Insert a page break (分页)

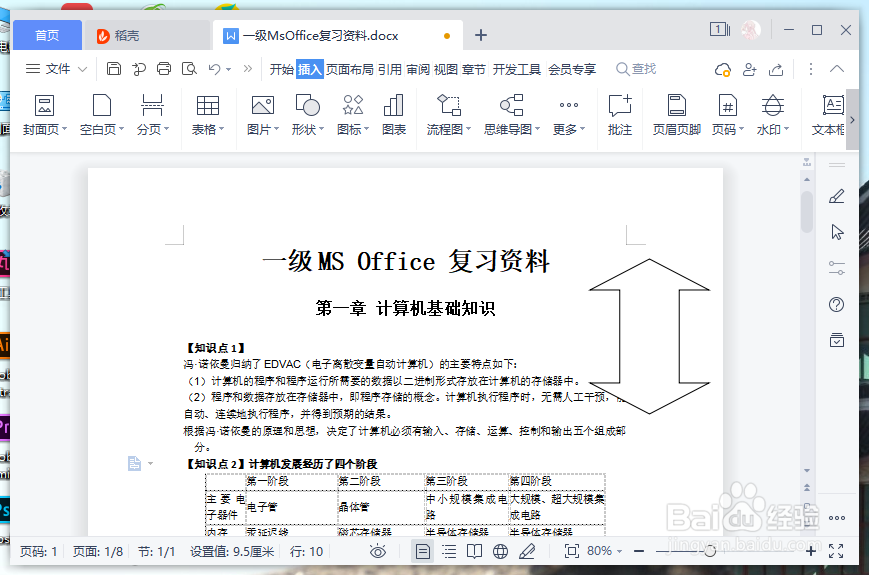[x=152, y=115]
